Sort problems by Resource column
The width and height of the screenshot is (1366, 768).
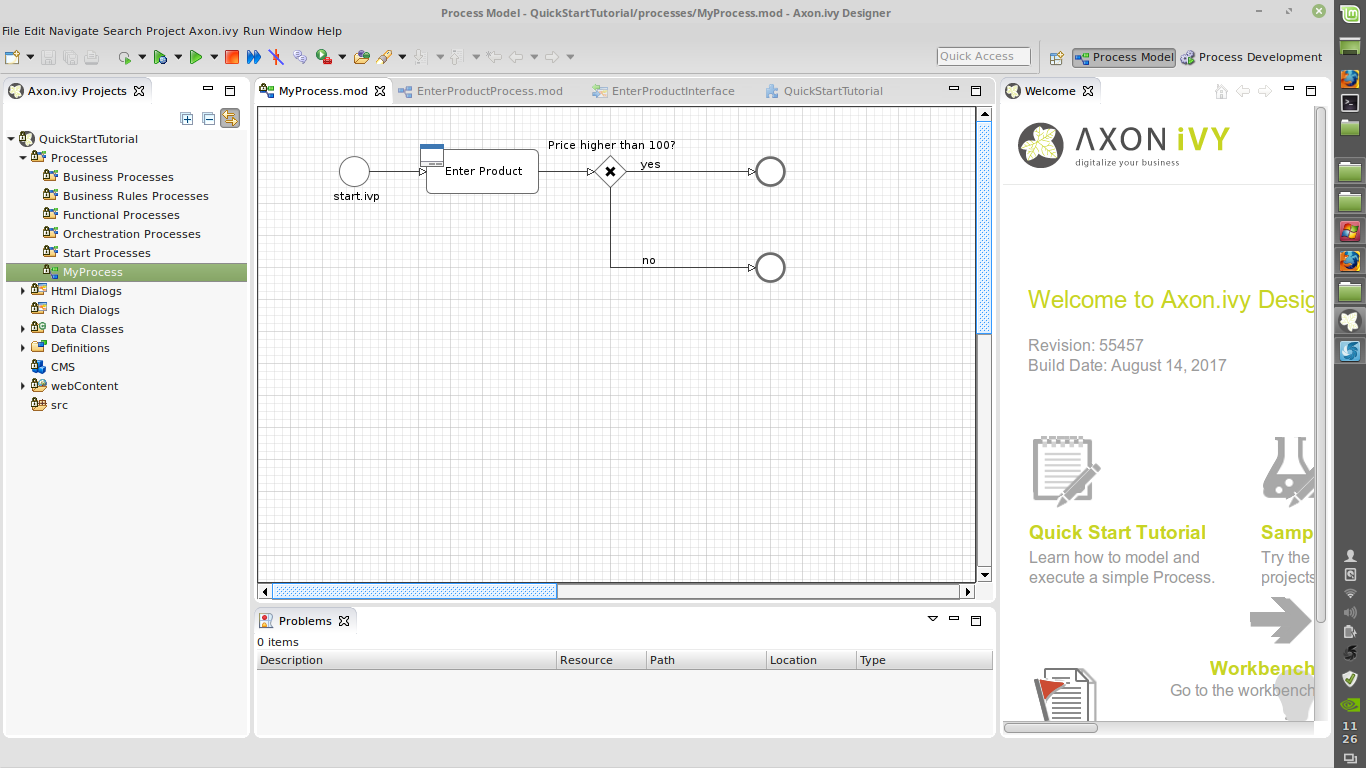click(601, 660)
